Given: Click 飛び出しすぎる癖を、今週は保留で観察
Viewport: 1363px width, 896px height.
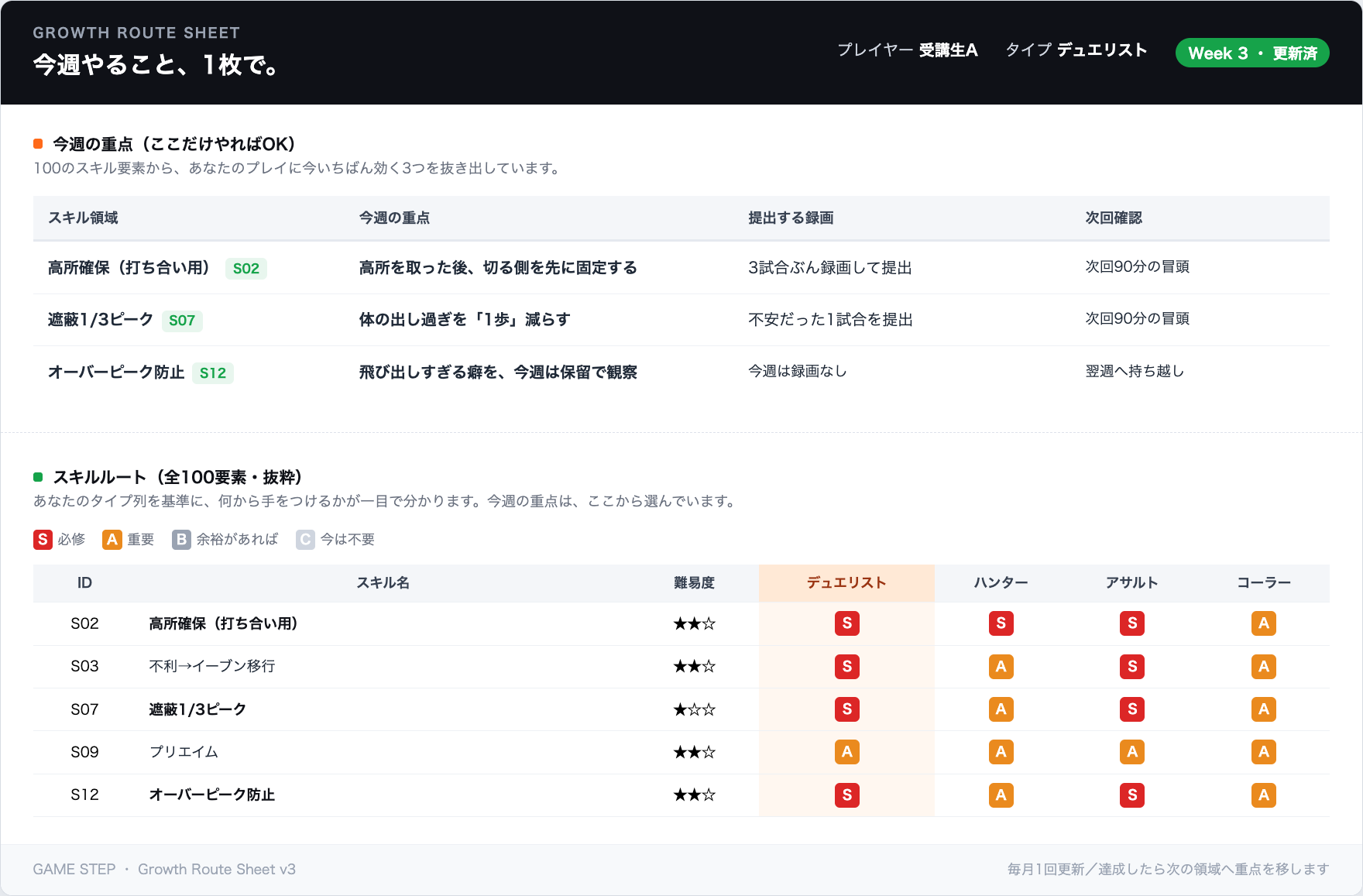Looking at the screenshot, I should click(x=498, y=372).
